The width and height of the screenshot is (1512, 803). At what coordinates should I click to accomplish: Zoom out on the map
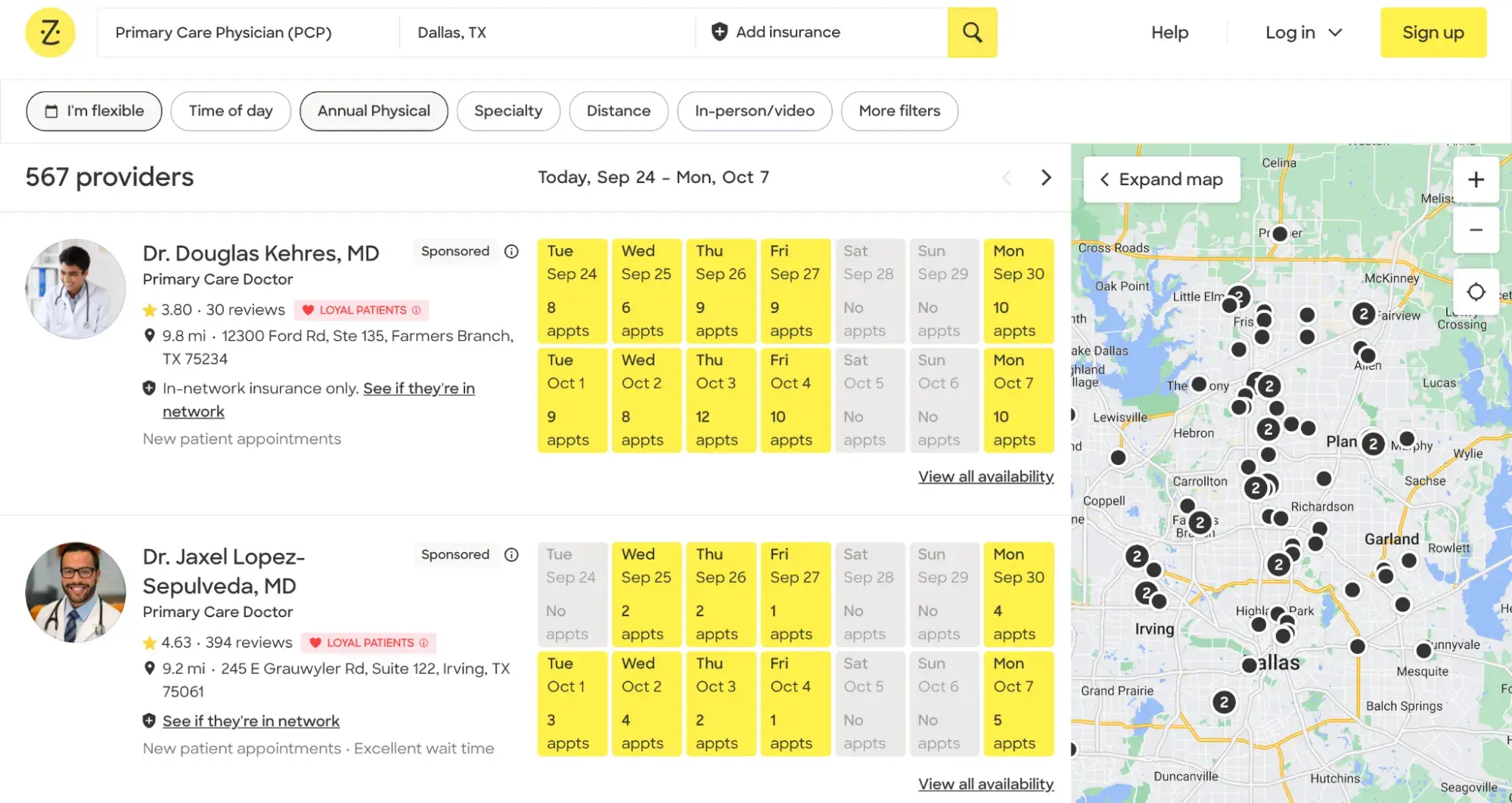coord(1476,230)
